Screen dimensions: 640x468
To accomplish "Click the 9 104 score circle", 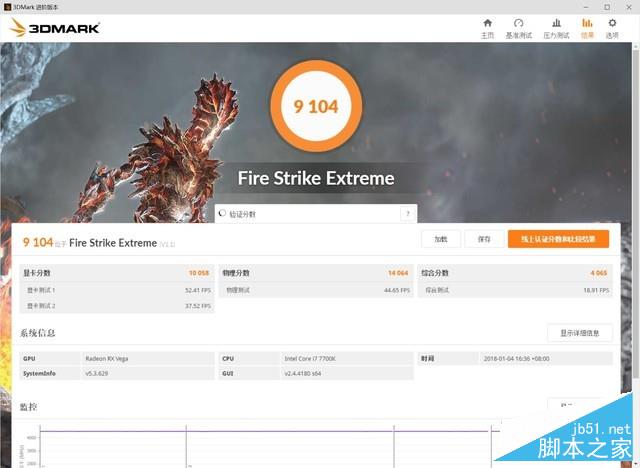I will 316,106.
